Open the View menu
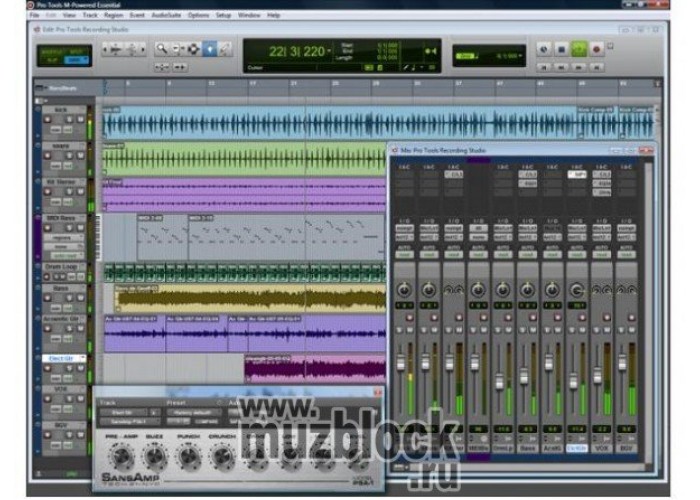The image size is (700, 500). pos(69,15)
